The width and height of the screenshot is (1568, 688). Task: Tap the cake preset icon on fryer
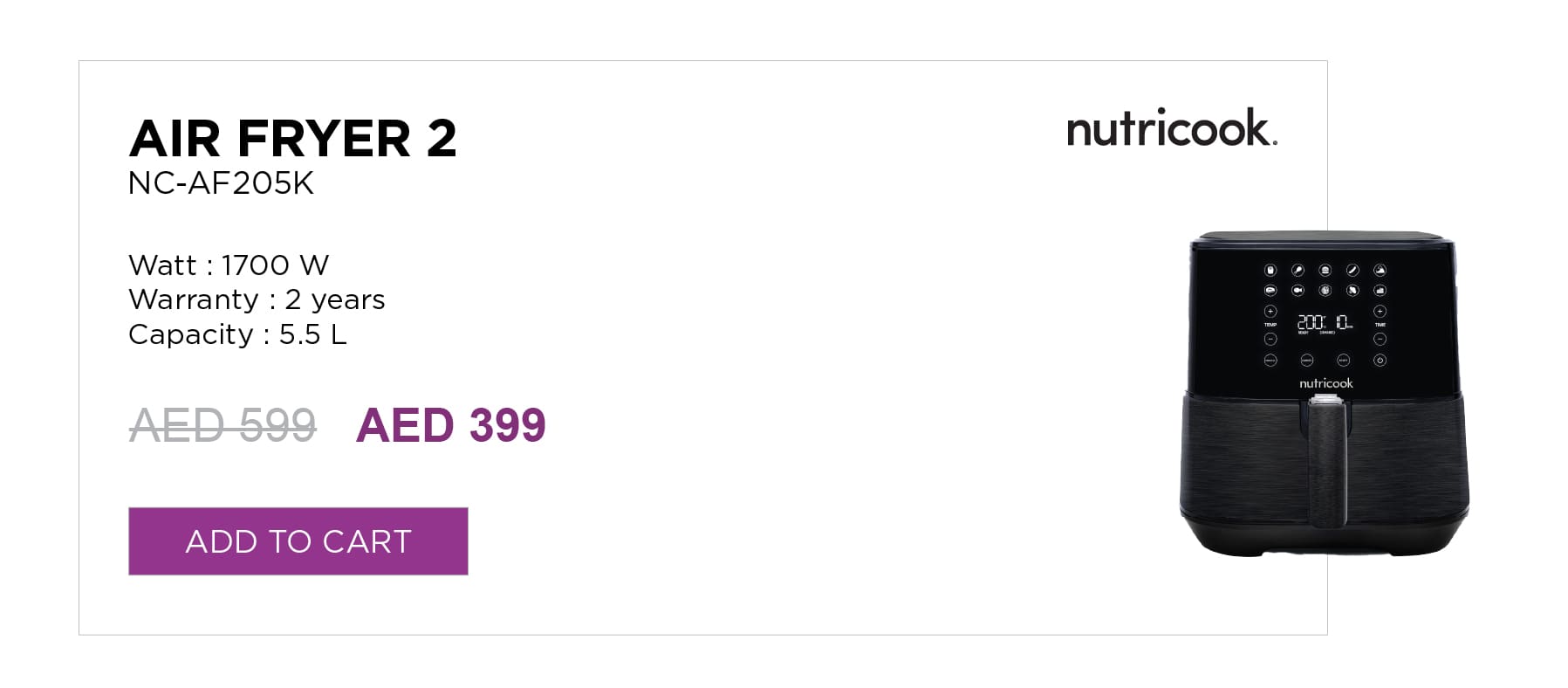coord(1380,290)
